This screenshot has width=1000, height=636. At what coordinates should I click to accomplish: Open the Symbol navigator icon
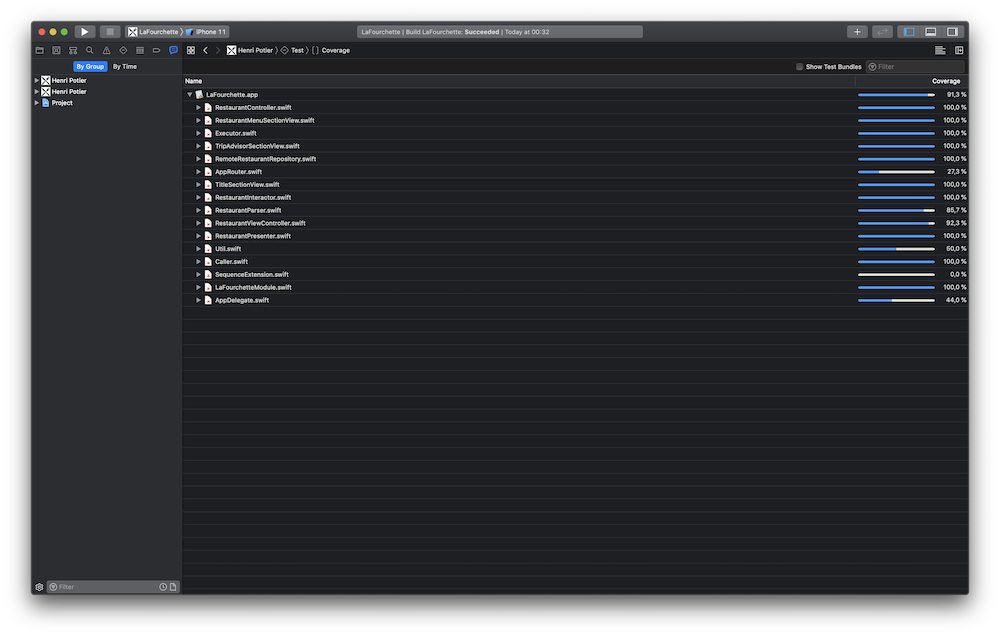[x=73, y=50]
